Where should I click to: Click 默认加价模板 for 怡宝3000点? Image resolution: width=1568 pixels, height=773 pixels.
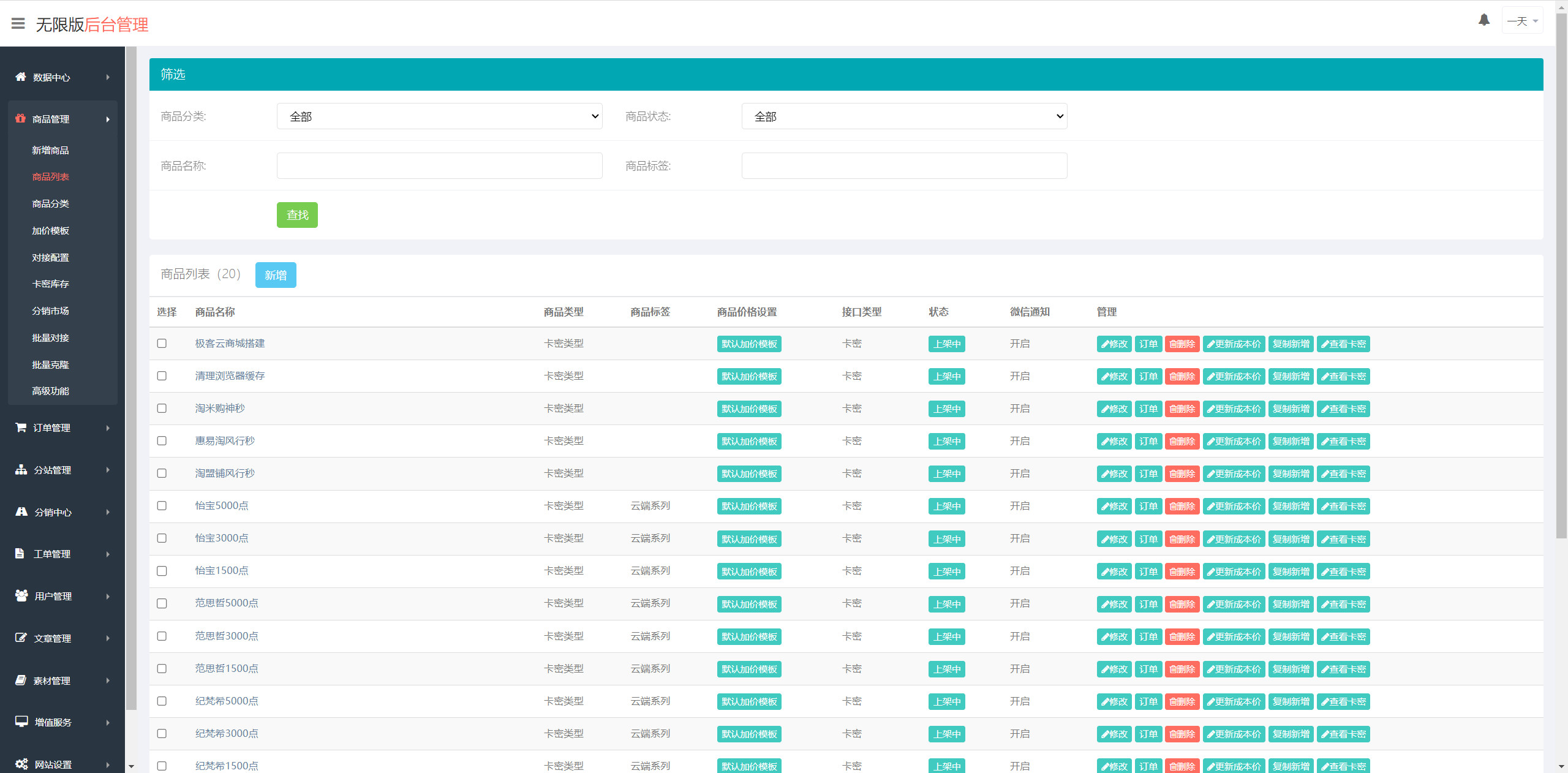(749, 539)
